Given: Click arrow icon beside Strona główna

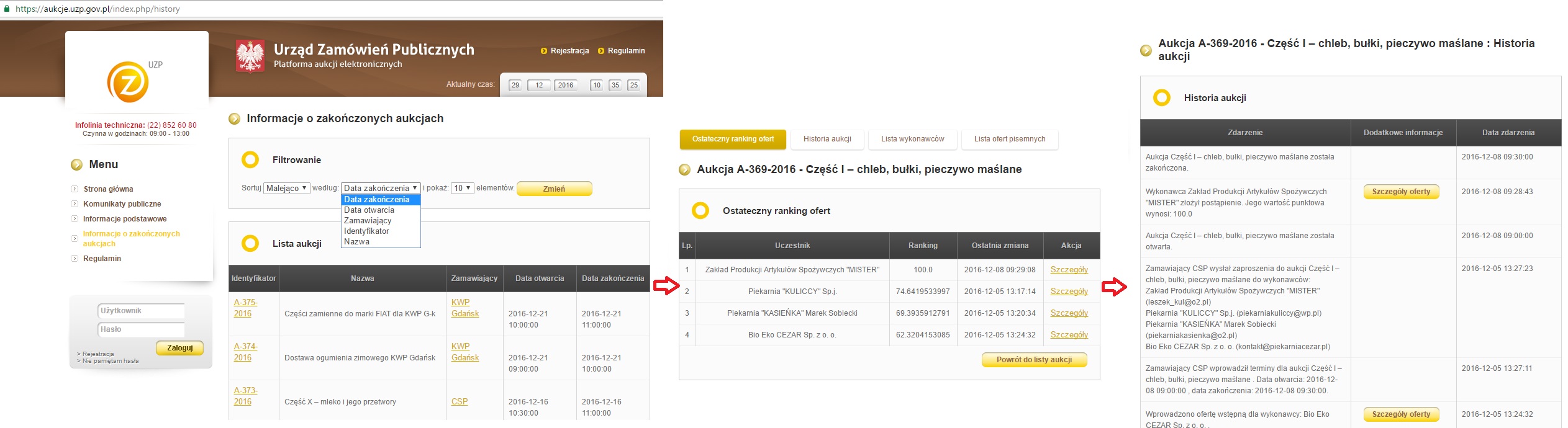Looking at the screenshot, I should [75, 189].
